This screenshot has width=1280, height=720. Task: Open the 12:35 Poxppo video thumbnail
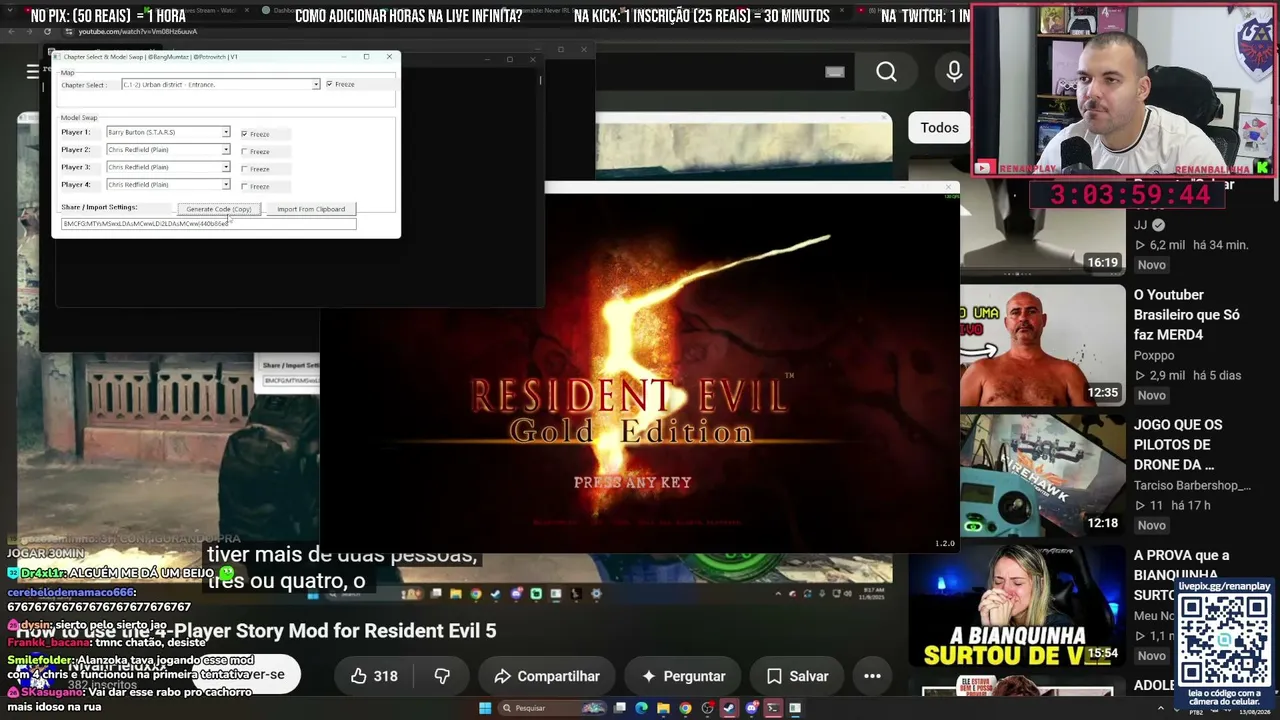(1043, 344)
